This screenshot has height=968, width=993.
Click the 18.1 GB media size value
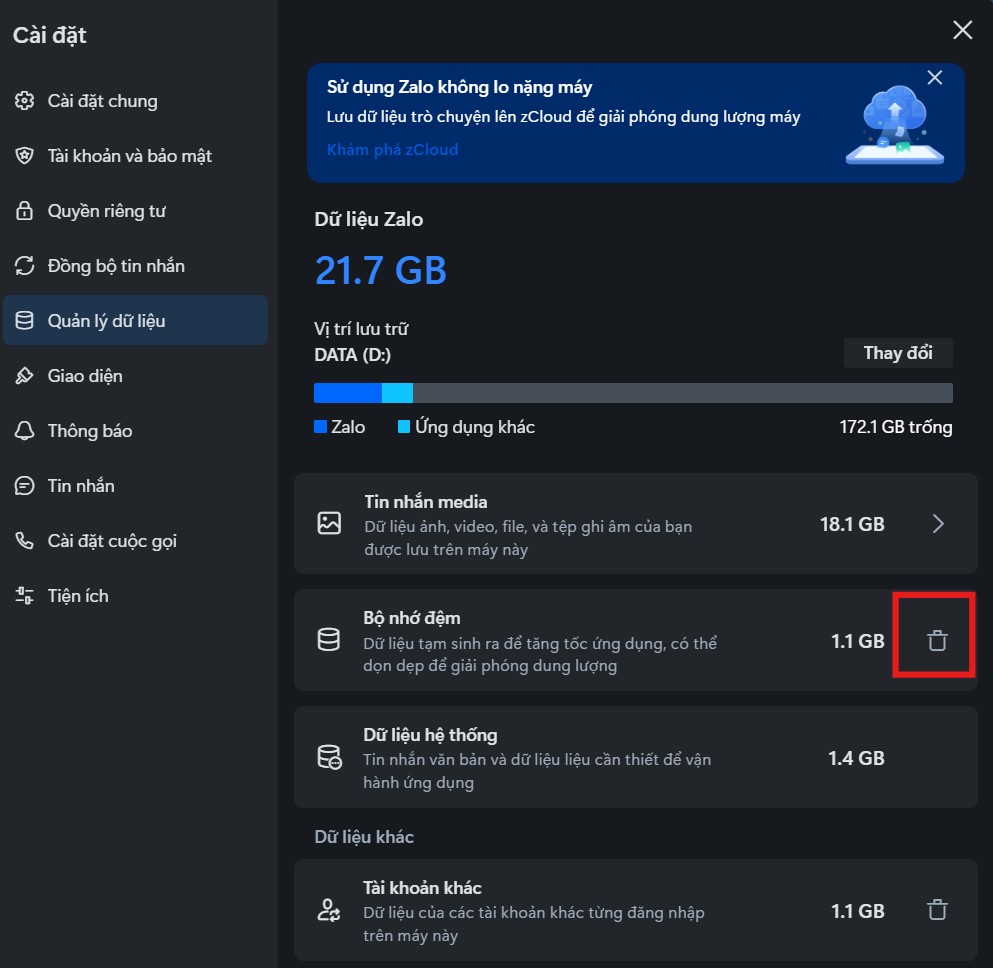pyautogui.click(x=852, y=524)
